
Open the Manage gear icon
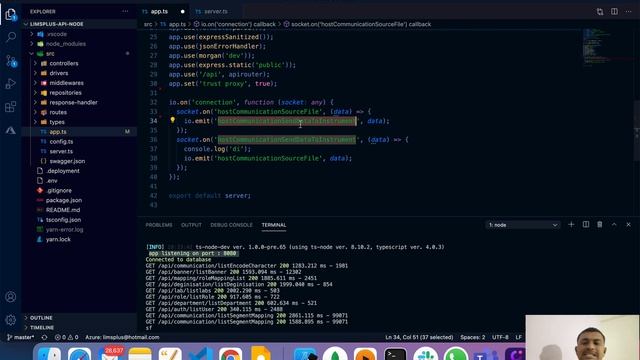point(11,320)
